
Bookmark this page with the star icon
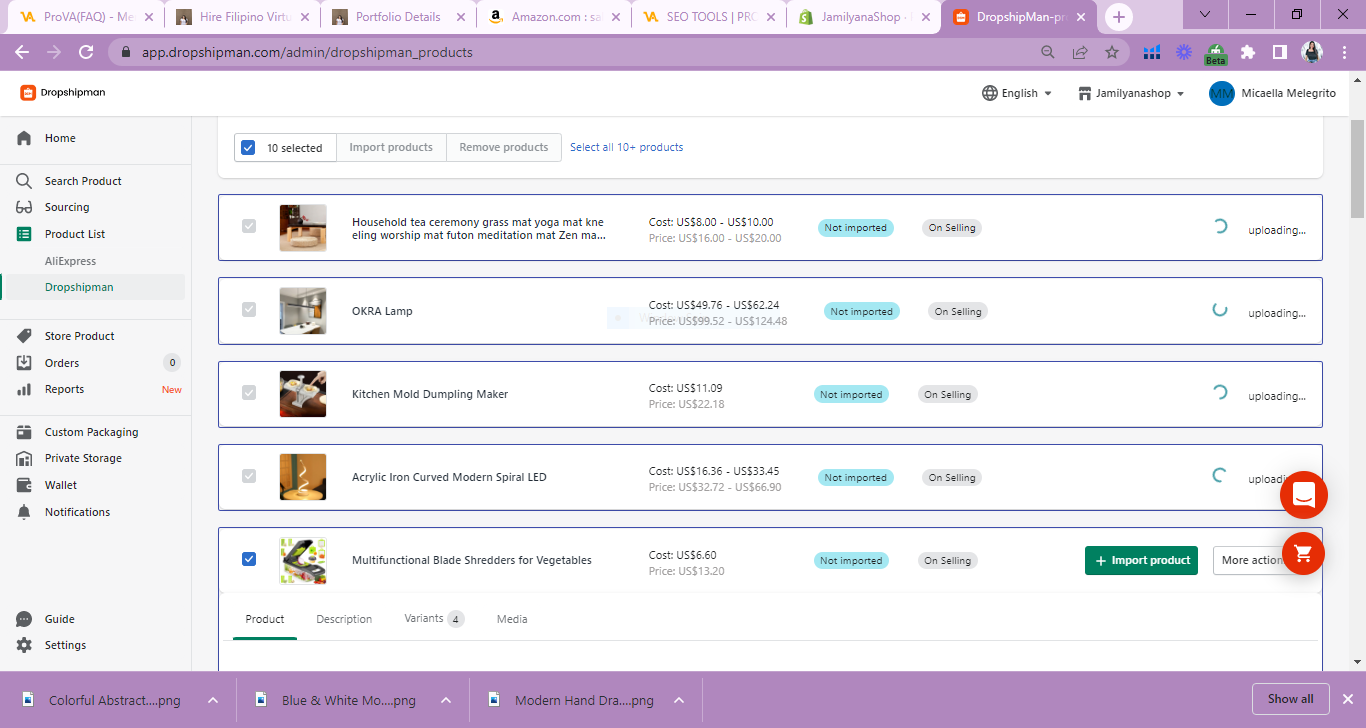(x=1112, y=52)
